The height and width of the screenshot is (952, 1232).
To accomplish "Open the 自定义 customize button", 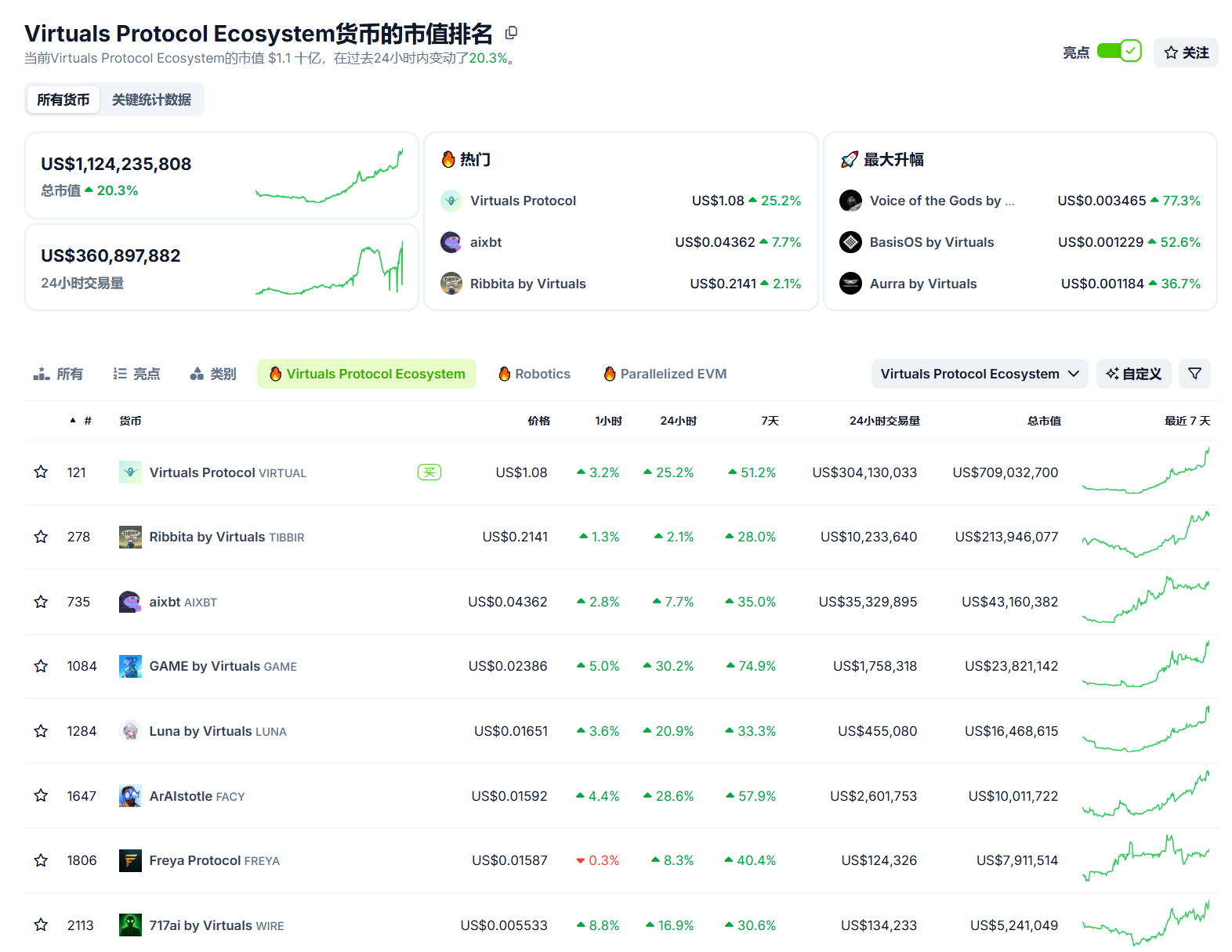I will [1133, 374].
